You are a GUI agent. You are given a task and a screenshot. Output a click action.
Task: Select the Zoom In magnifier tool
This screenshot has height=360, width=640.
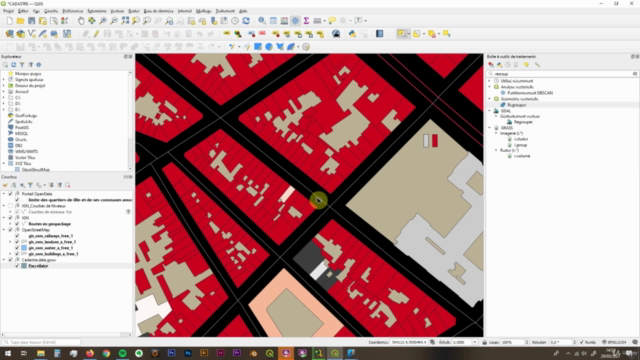(x=103, y=21)
